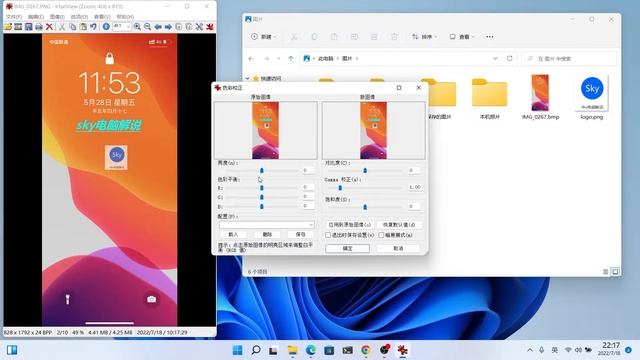Click the original image preview thumbnail
The image size is (640, 360).
pos(265,131)
